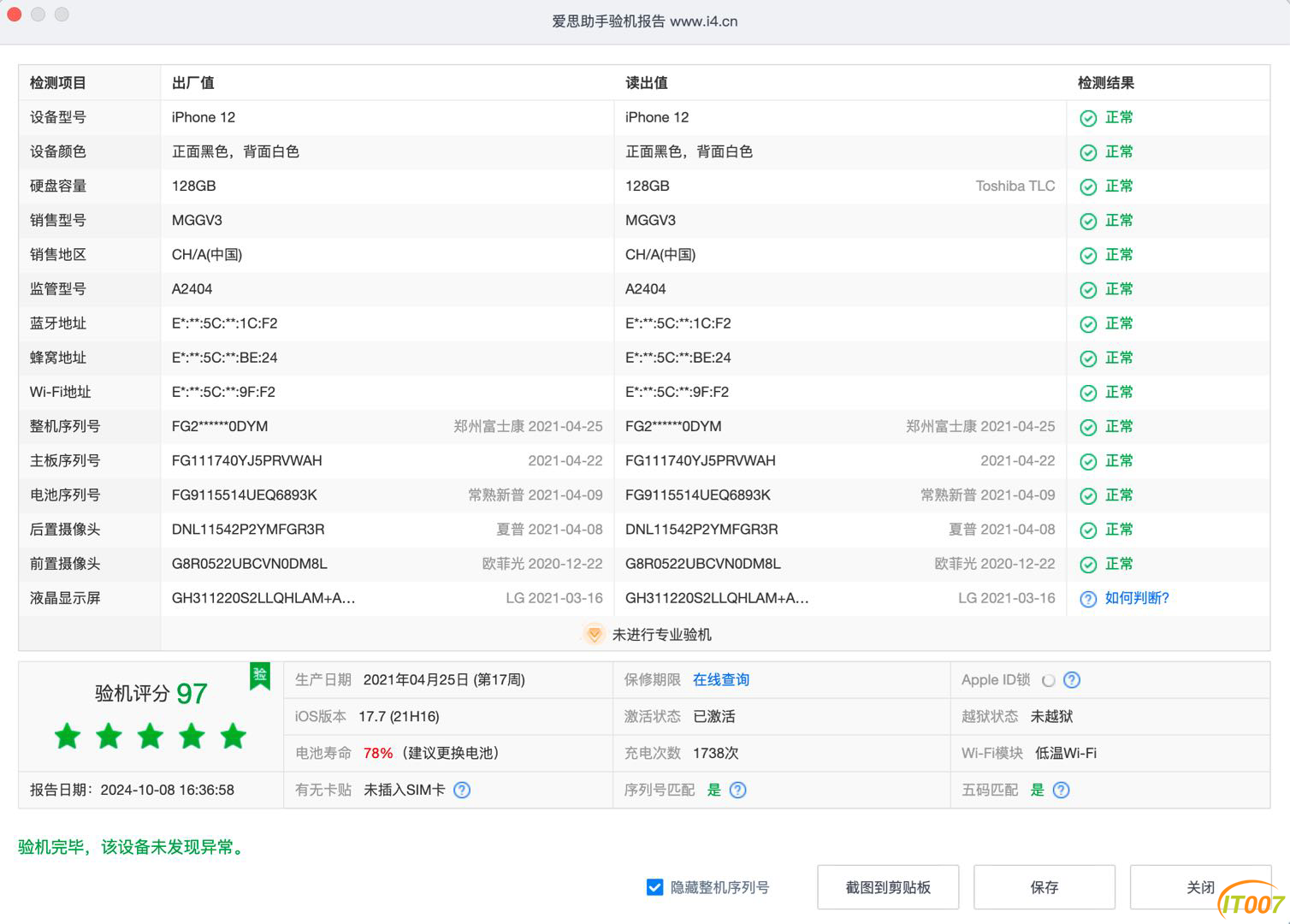This screenshot has width=1290, height=924.
Task: Click the first green rating star
Action: (x=68, y=736)
